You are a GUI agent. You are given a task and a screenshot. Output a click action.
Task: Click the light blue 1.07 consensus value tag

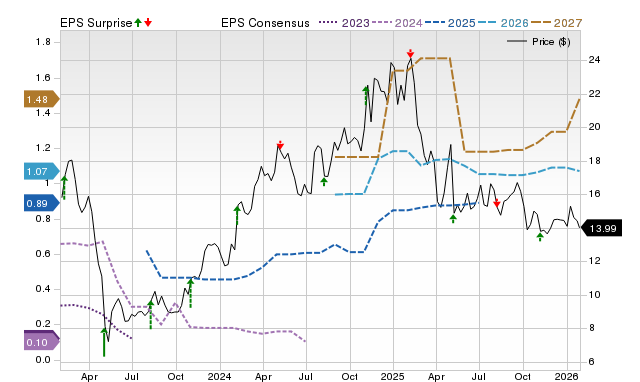42,171
